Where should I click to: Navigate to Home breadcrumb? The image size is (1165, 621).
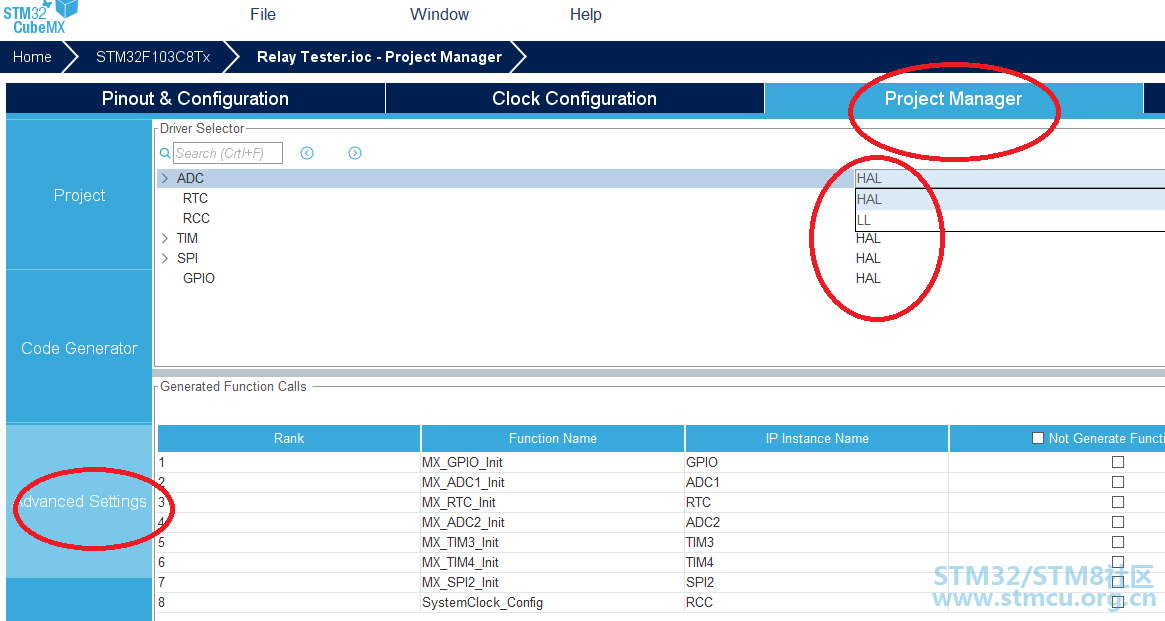pos(32,57)
